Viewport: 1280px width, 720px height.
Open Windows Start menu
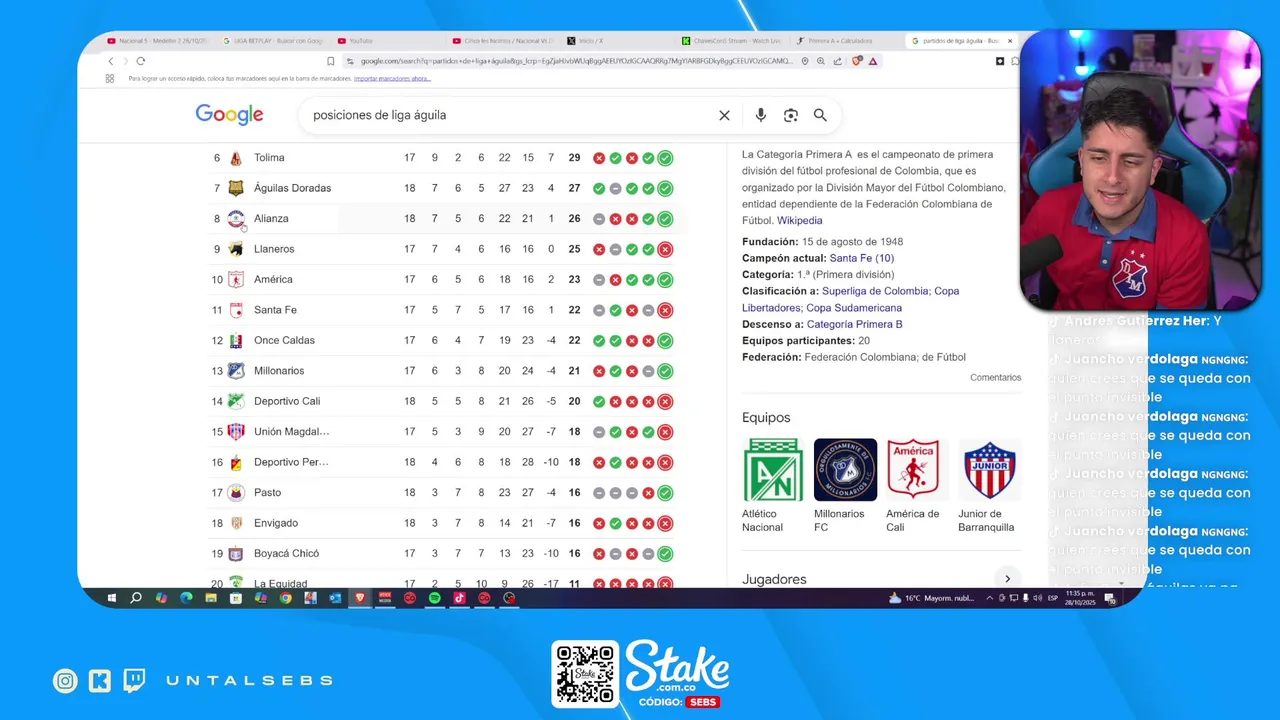coord(111,598)
